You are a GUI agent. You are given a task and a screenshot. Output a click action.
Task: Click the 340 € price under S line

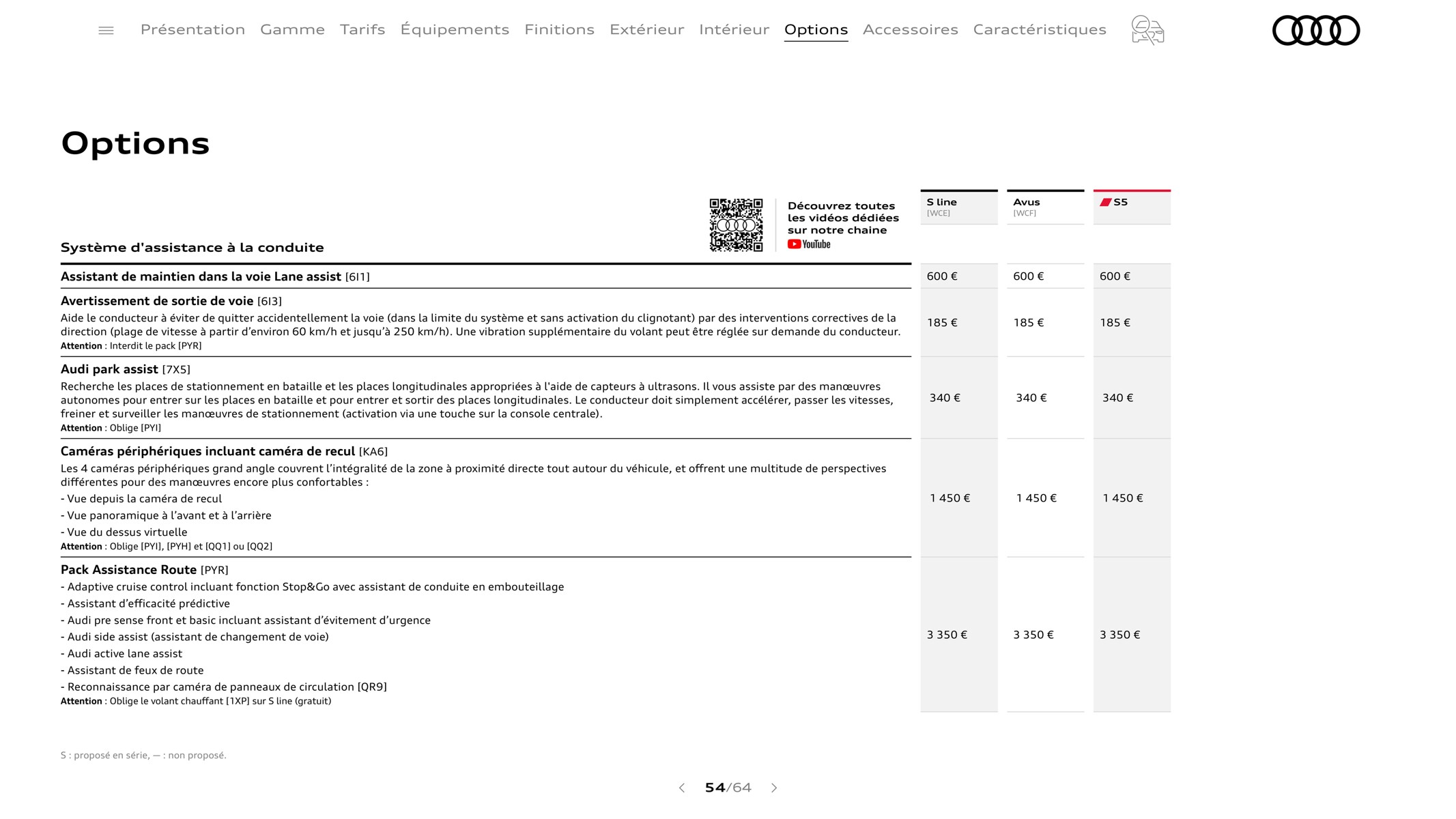[x=945, y=398]
